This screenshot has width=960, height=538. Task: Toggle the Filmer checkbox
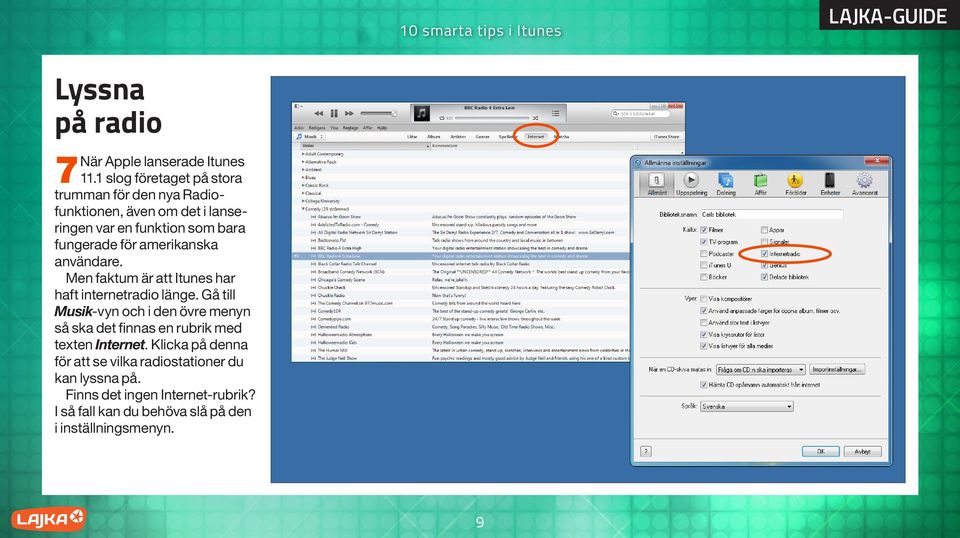click(x=703, y=230)
